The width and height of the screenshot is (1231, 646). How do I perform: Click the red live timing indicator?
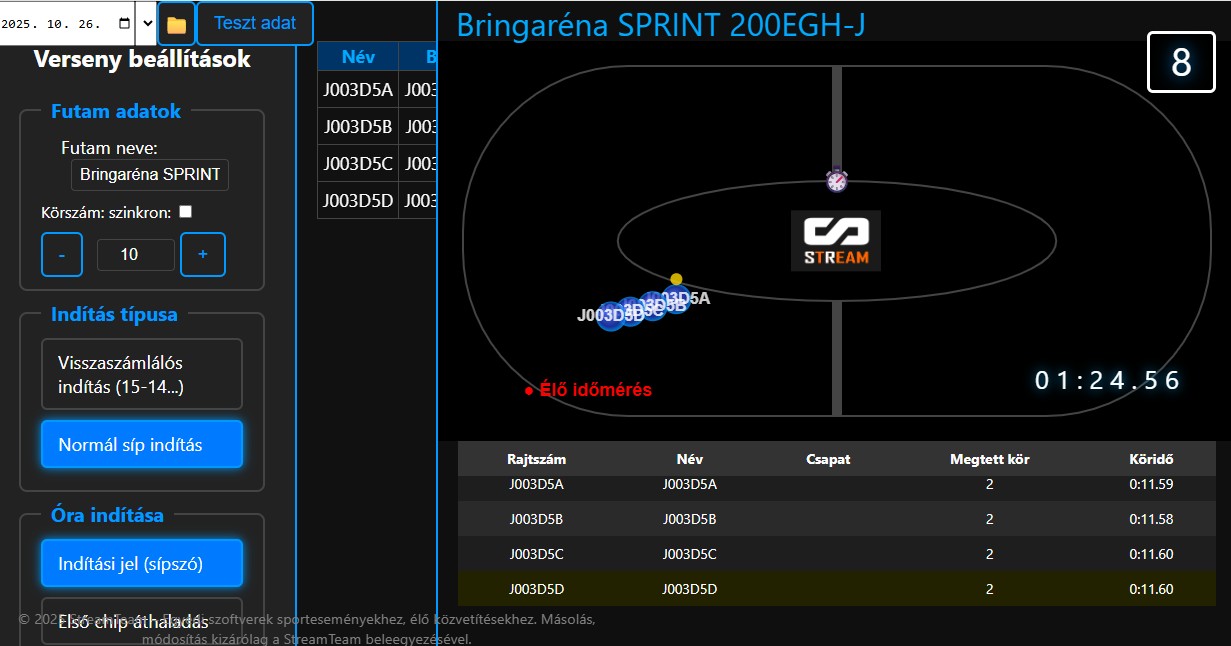[588, 390]
